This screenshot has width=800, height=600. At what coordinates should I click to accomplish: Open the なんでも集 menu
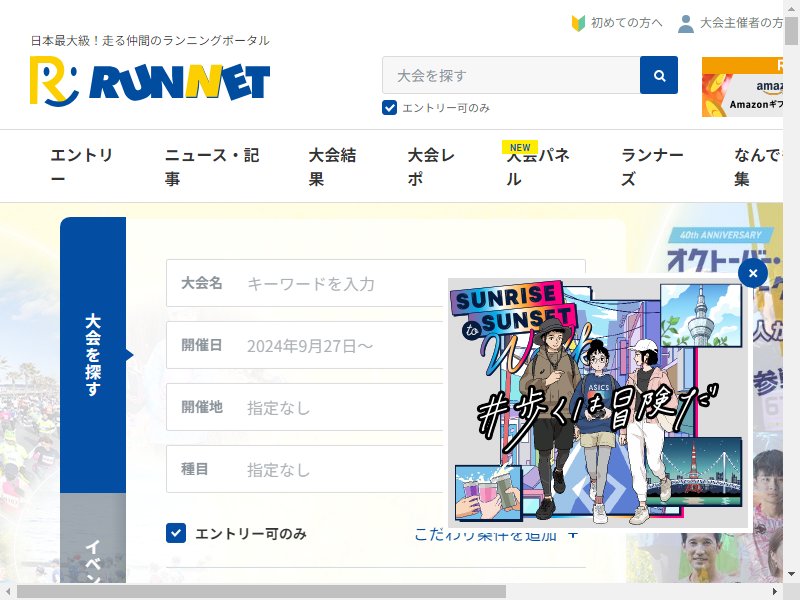[758, 166]
